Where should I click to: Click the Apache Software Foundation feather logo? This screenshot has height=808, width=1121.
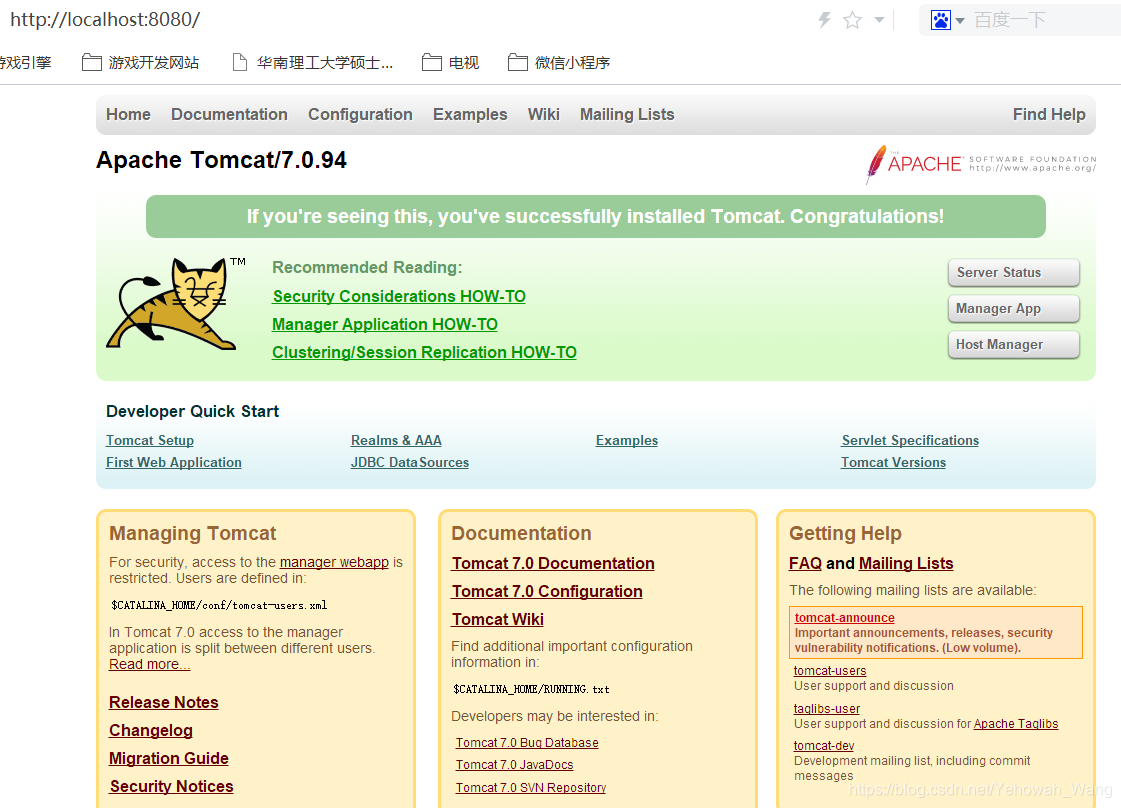[980, 164]
